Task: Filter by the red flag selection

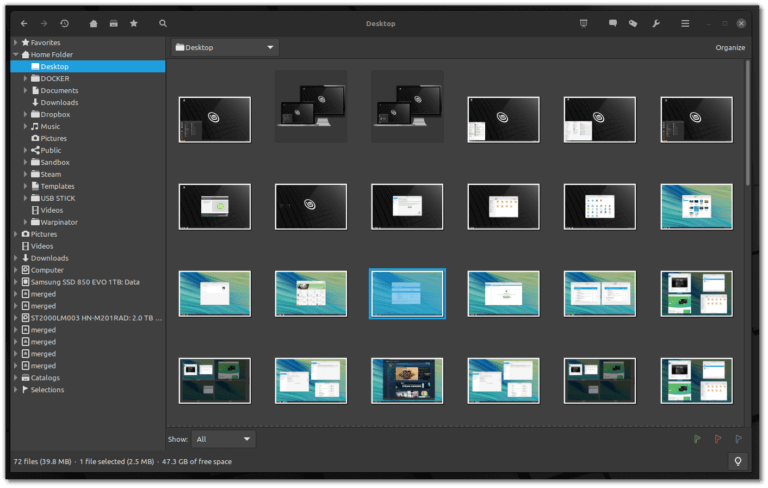Action: (x=718, y=439)
